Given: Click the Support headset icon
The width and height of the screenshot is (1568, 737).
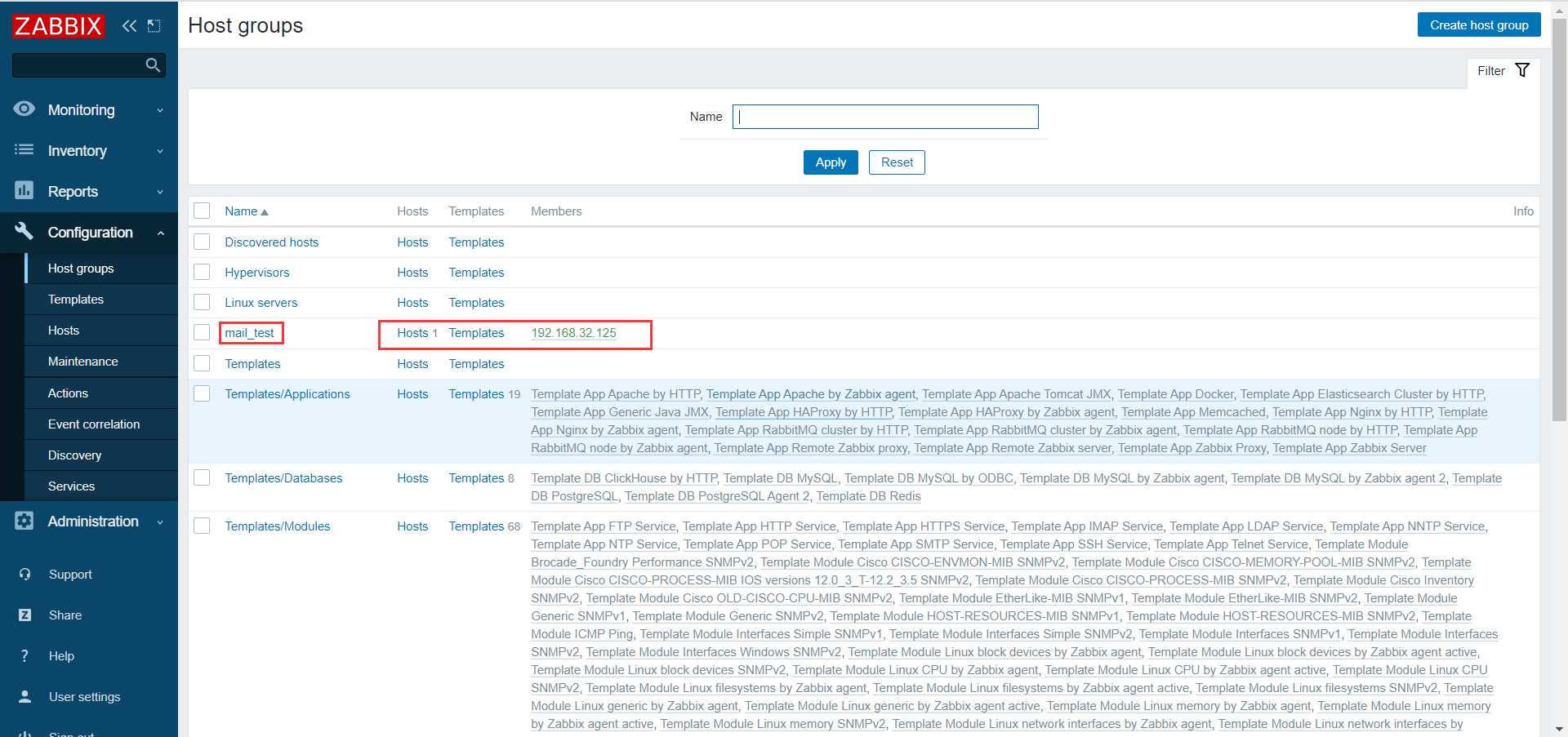Looking at the screenshot, I should click(x=25, y=575).
